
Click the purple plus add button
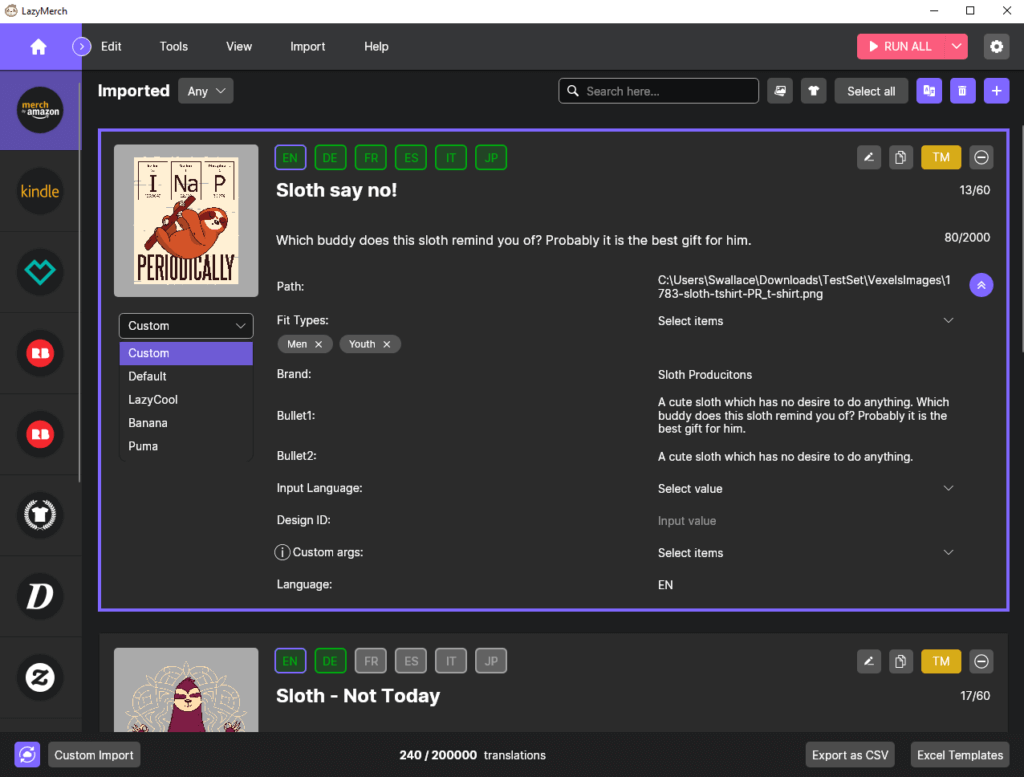click(x=996, y=91)
